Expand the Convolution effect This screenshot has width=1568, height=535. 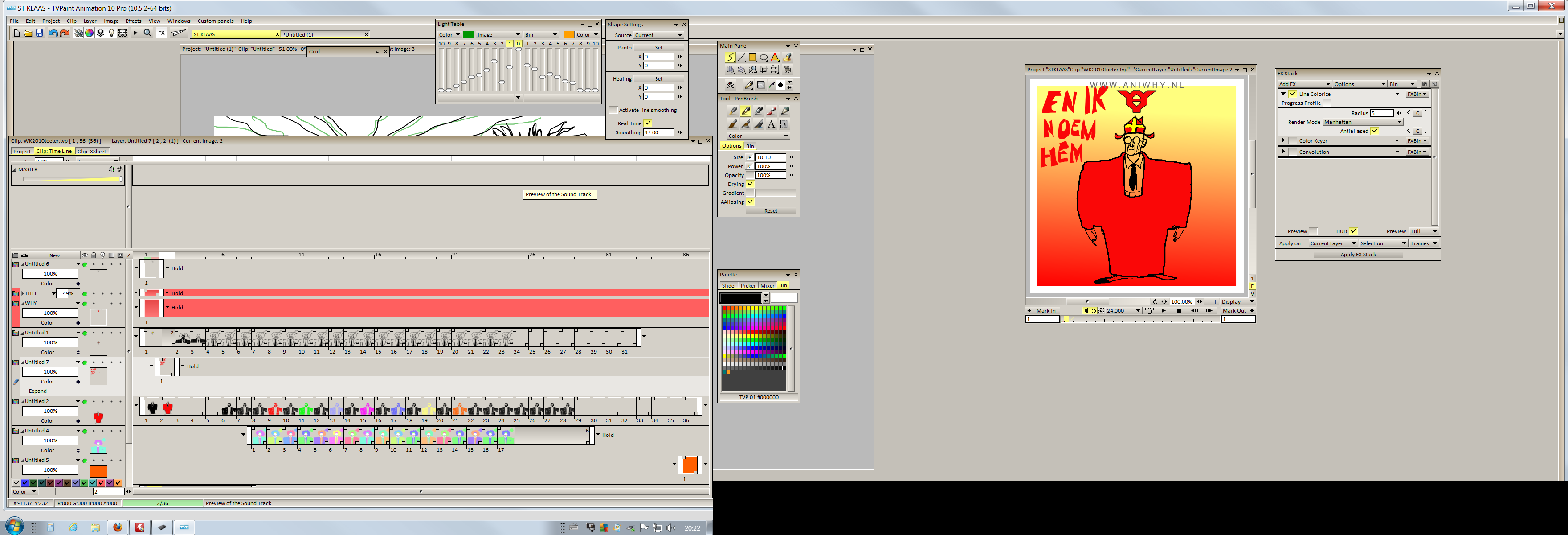(x=1283, y=152)
